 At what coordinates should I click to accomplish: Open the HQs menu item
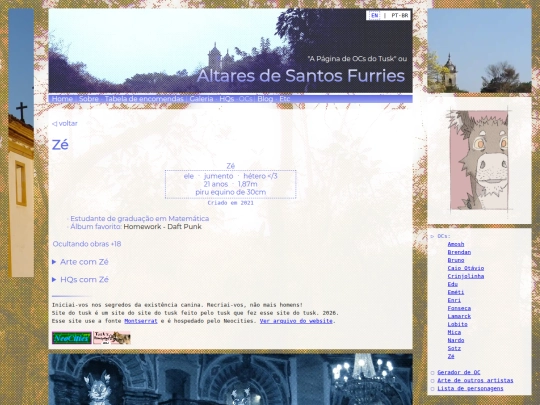[x=227, y=99]
